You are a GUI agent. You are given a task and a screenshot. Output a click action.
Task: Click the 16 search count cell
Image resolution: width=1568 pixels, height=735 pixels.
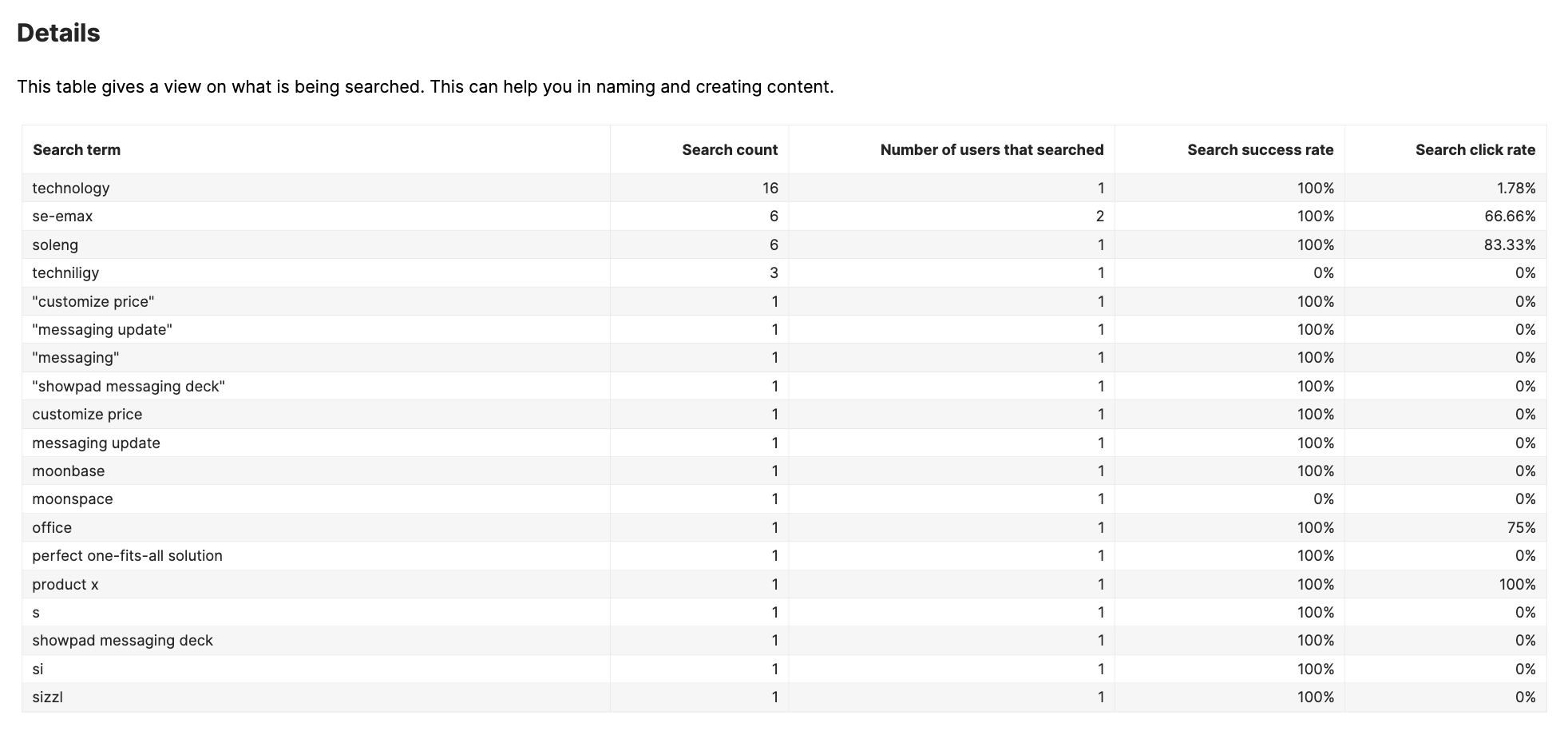coord(770,189)
